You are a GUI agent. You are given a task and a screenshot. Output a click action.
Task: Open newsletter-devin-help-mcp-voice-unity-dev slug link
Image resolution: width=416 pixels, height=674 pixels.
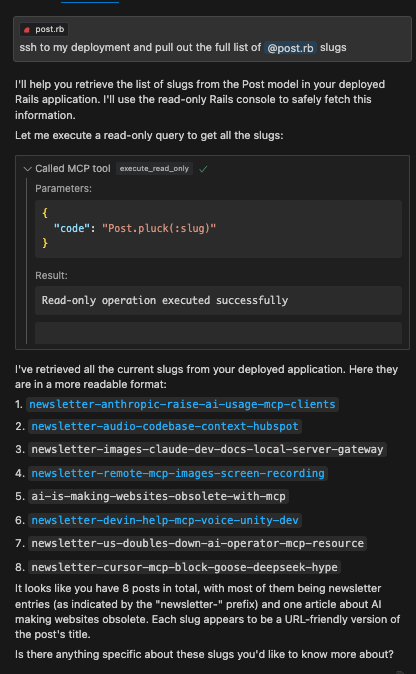[165, 521]
